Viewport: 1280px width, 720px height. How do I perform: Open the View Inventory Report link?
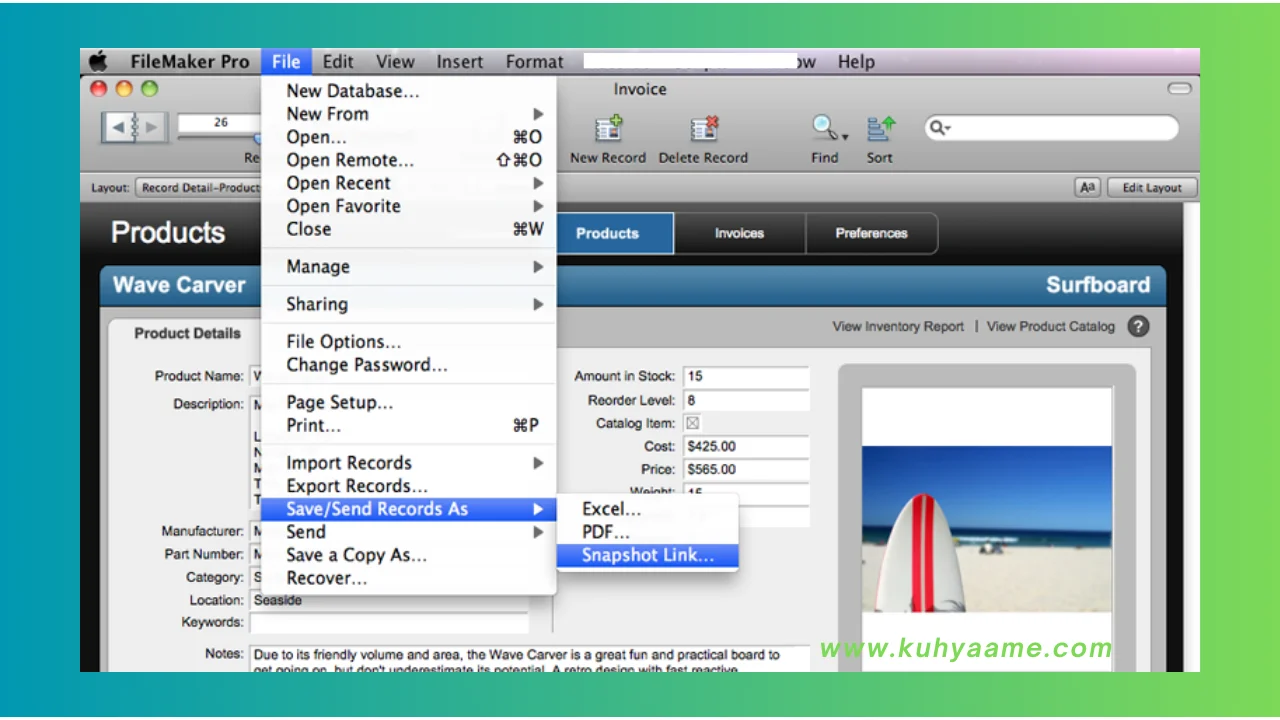click(x=898, y=326)
